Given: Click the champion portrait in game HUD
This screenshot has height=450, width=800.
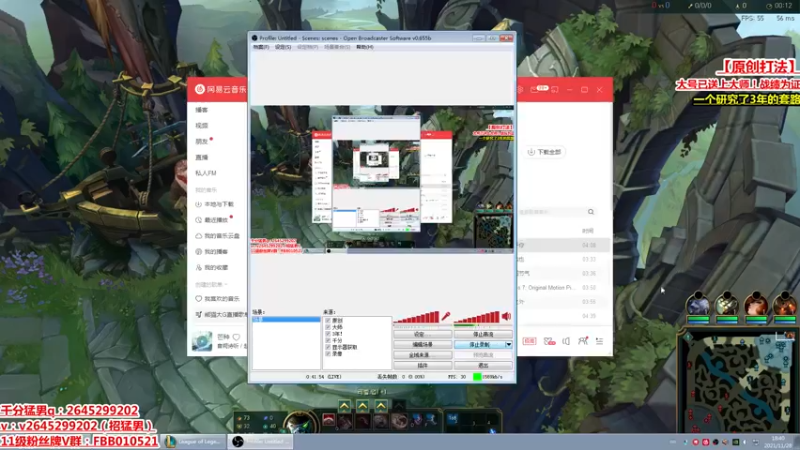Looking at the screenshot, I should 299,423.
